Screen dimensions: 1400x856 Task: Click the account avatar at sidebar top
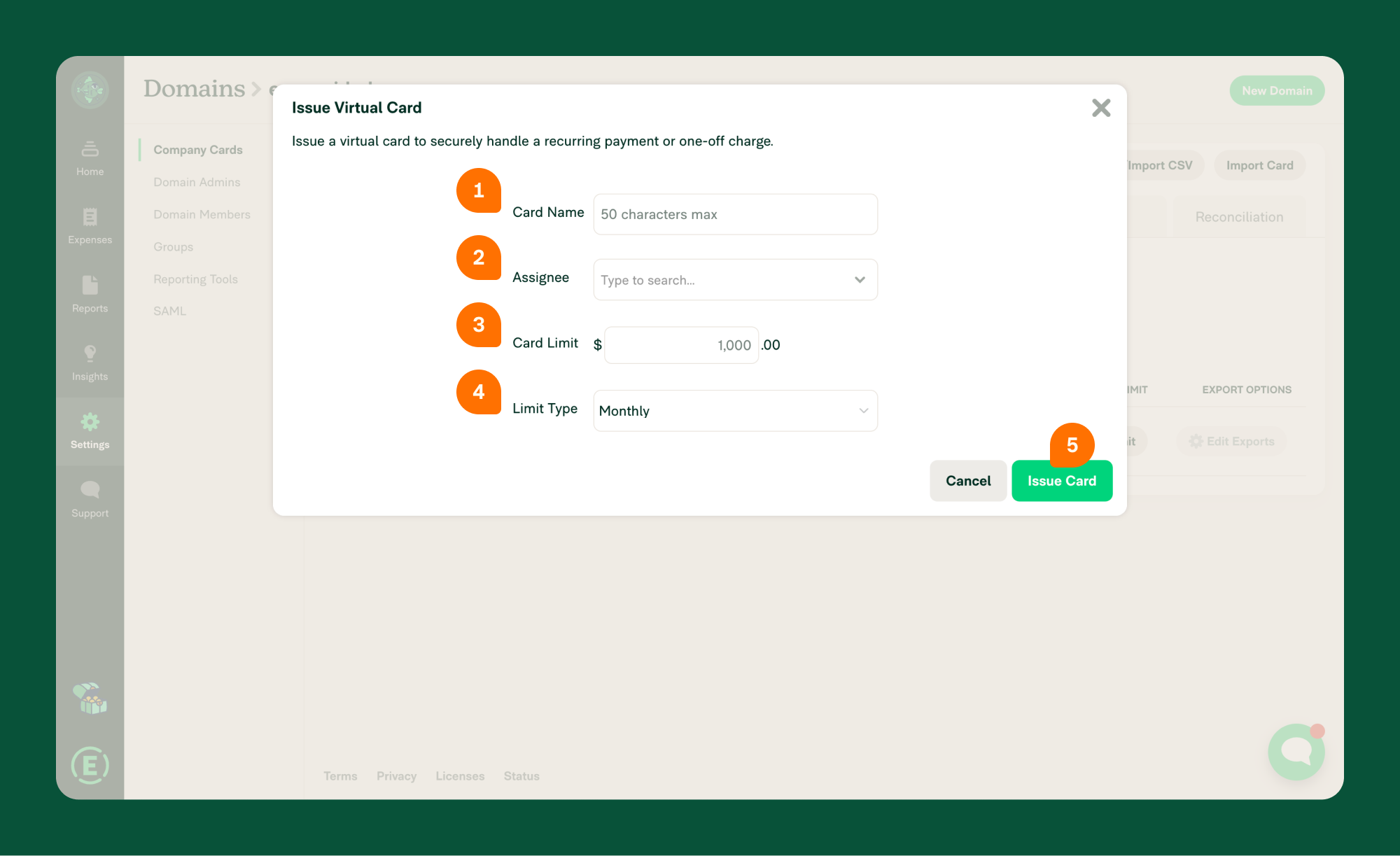[x=90, y=90]
